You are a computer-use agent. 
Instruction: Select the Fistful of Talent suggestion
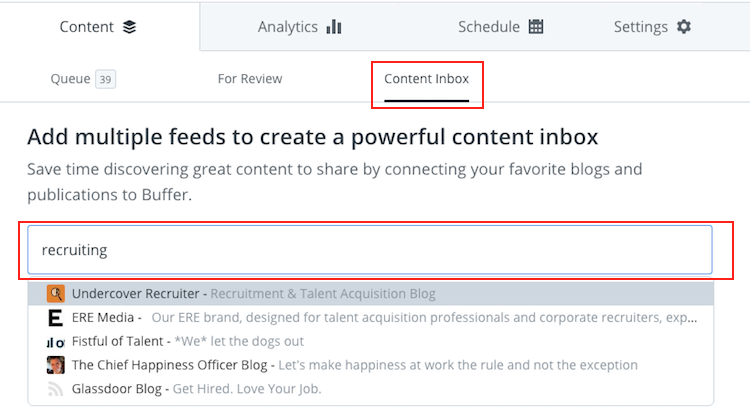tap(371, 341)
